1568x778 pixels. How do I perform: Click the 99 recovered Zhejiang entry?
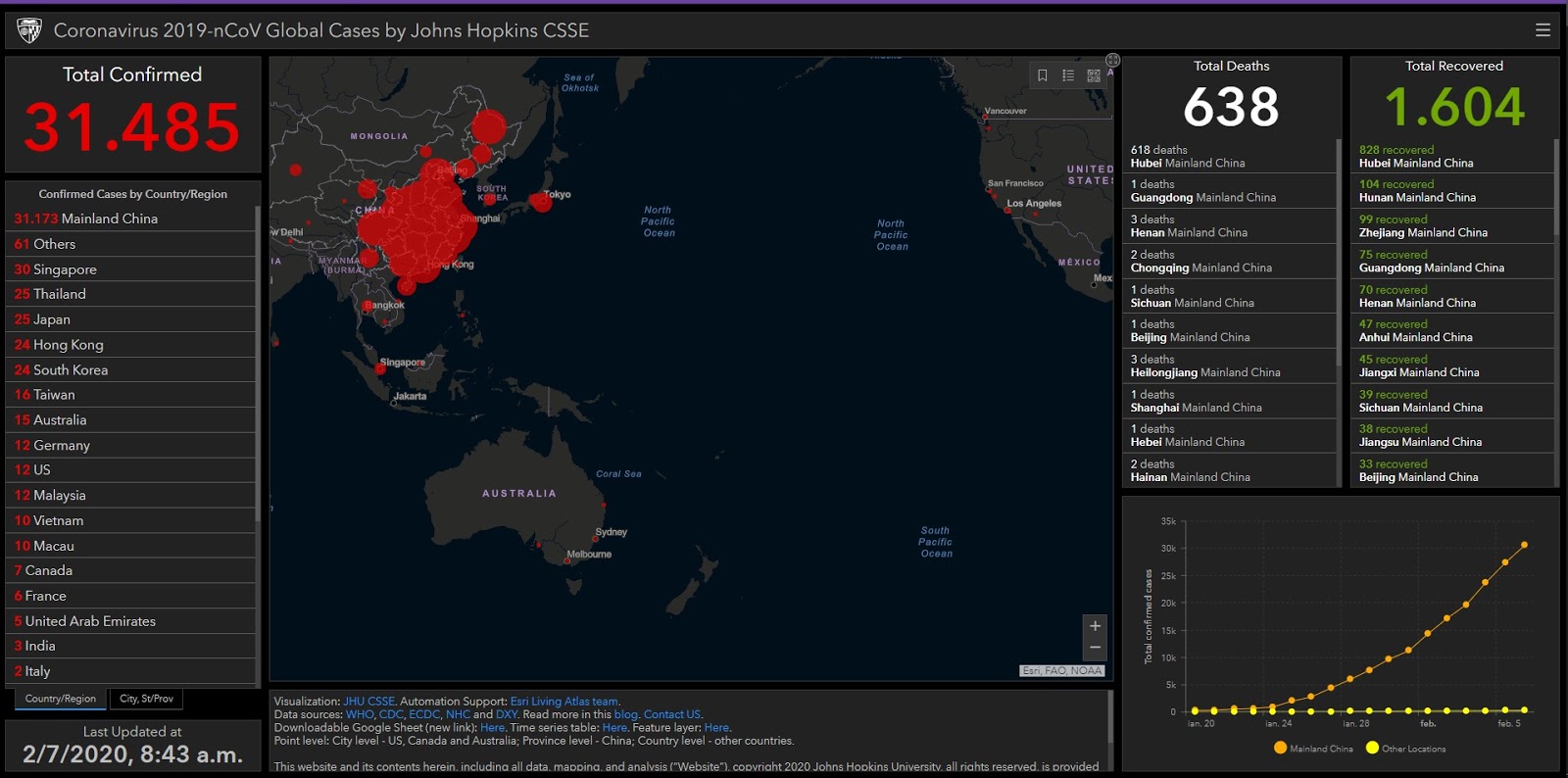(x=1452, y=226)
